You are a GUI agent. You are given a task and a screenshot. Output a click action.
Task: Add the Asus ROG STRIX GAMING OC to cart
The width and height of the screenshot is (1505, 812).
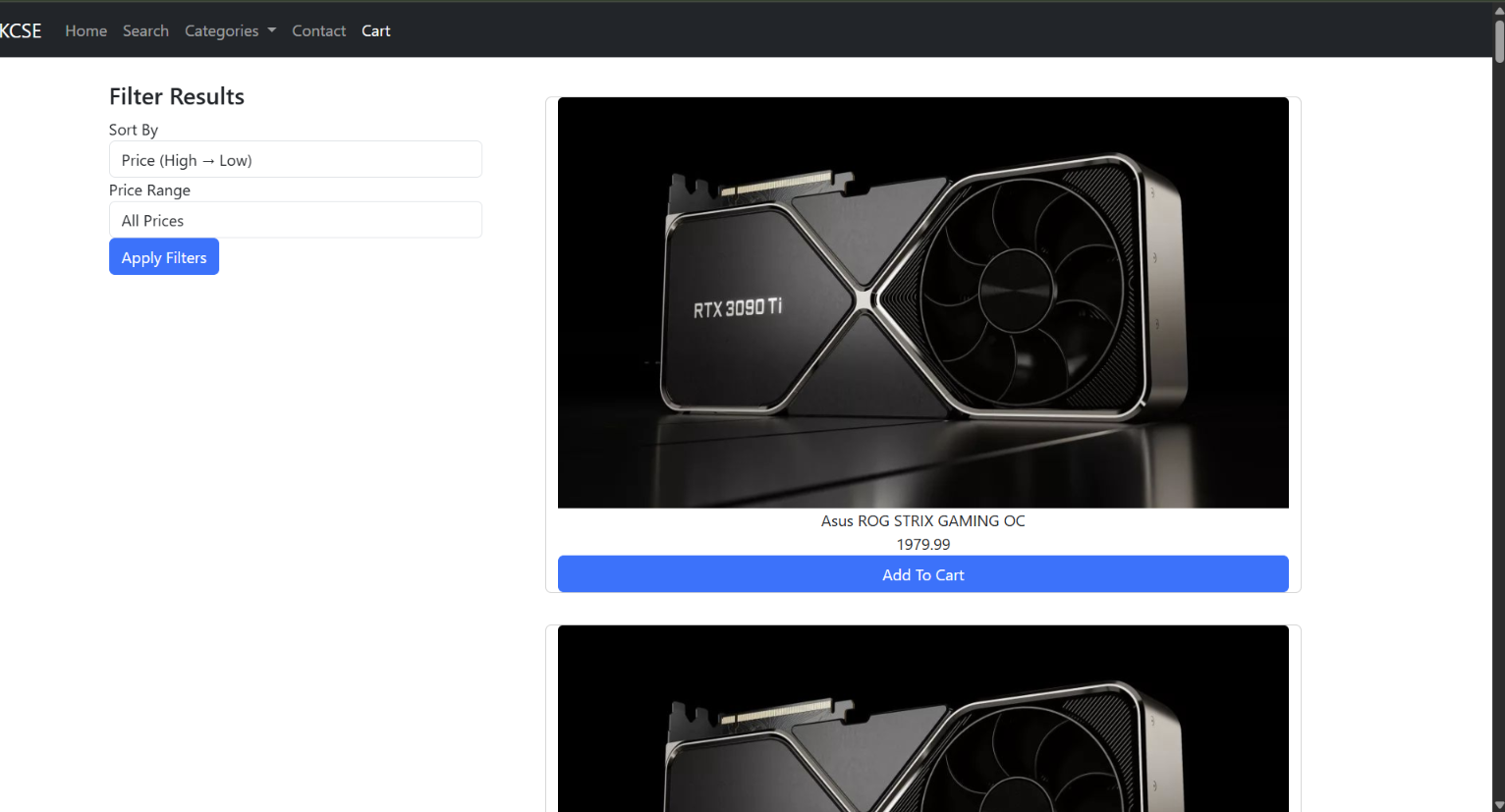[x=922, y=574]
